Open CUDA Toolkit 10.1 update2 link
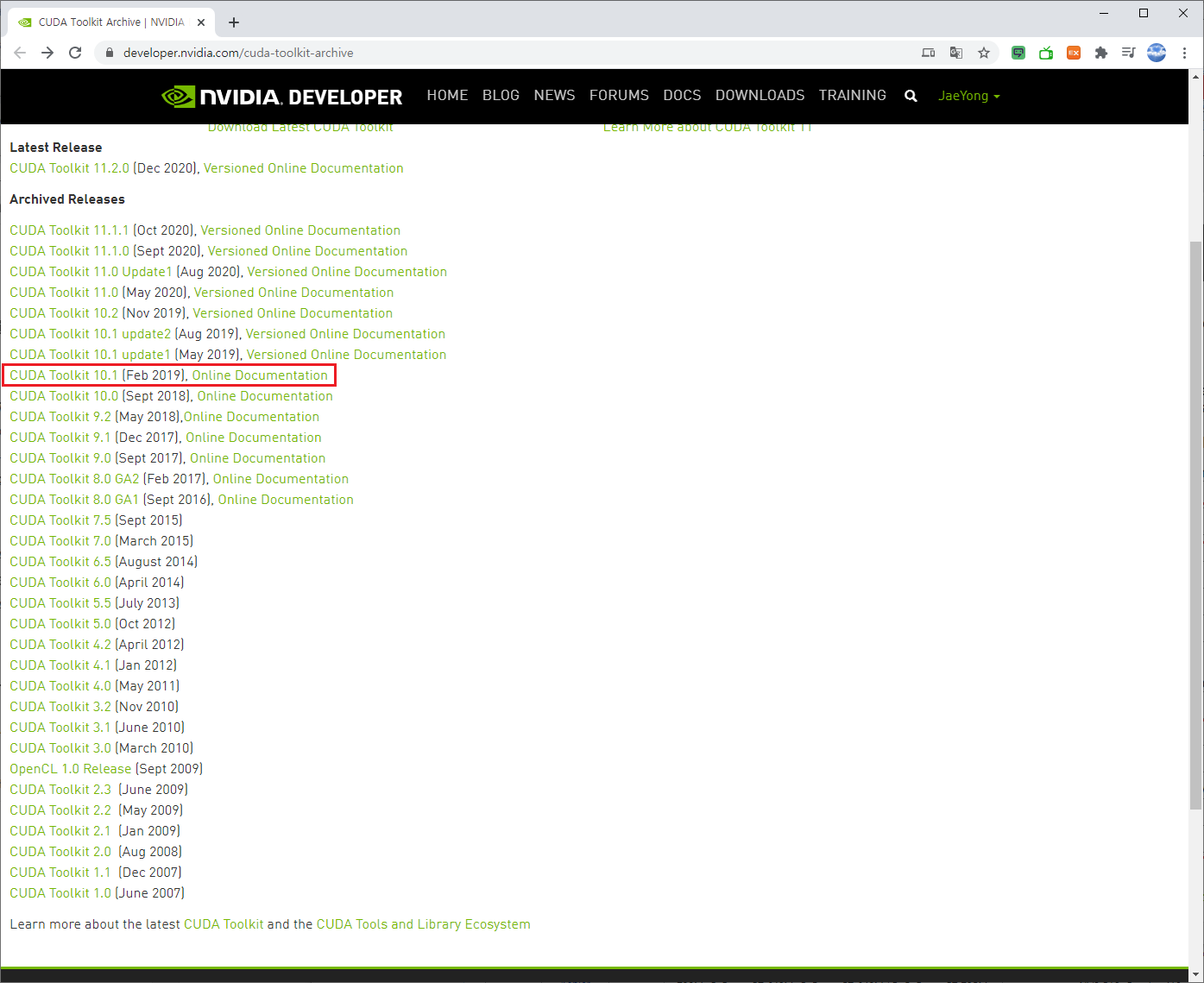 pyautogui.click(x=91, y=334)
